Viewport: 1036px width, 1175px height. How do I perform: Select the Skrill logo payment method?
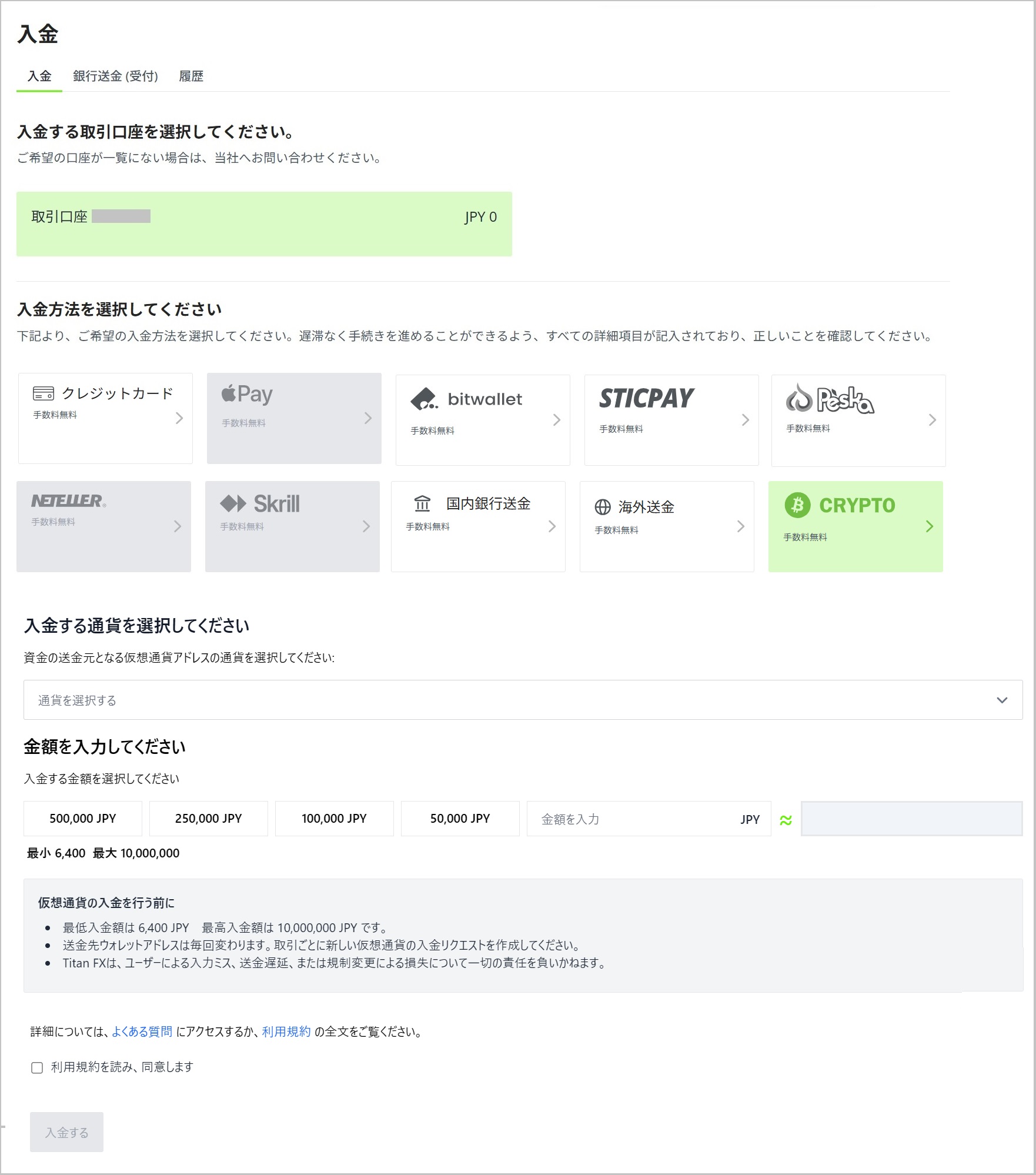(259, 504)
